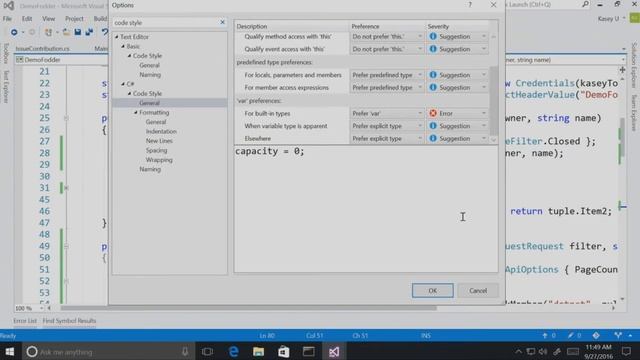This screenshot has width=640, height=360.
Task: Open the Toolbox side tab
Action: tap(6, 53)
